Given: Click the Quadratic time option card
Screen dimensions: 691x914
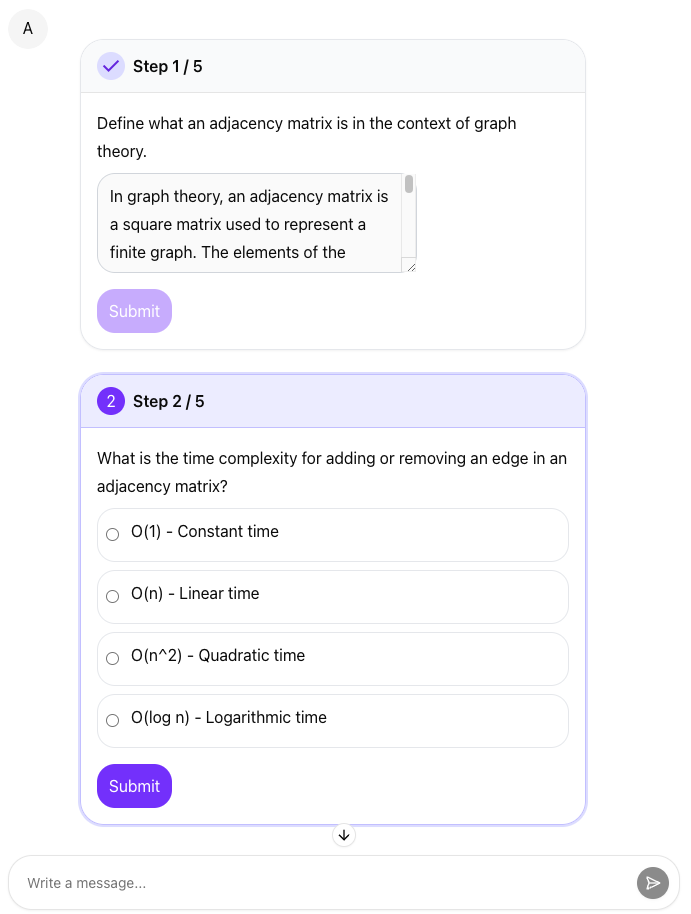Looking at the screenshot, I should pyautogui.click(x=333, y=659).
